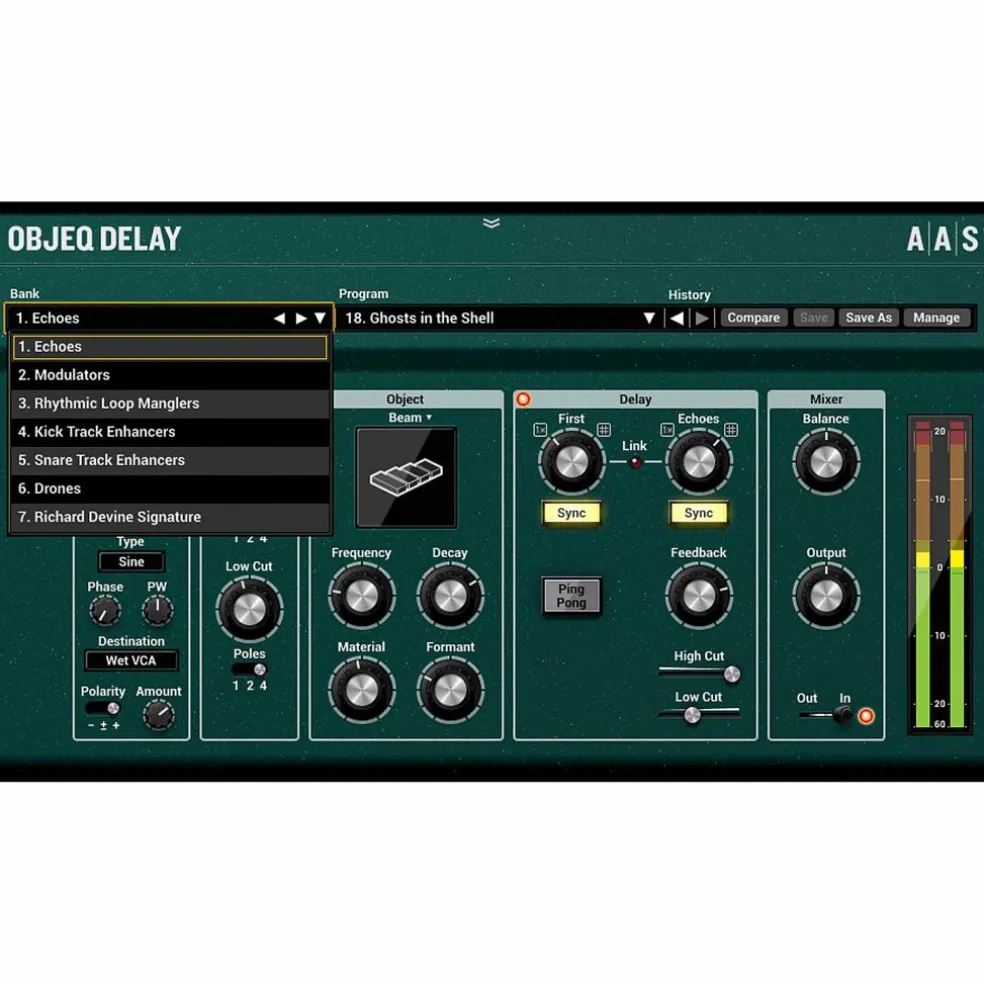This screenshot has height=984, width=984.
Task: Open the Program dropdown arrow
Action: click(649, 318)
